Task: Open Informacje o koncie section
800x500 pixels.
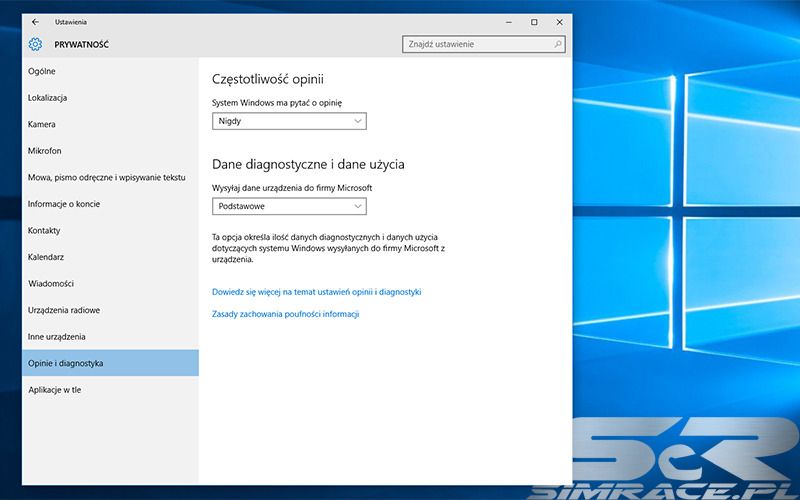Action: [x=64, y=204]
